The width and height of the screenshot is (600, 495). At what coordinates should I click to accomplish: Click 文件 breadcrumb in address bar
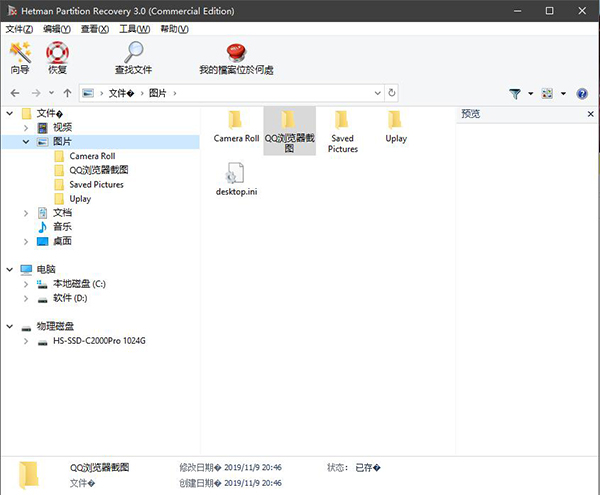point(121,93)
